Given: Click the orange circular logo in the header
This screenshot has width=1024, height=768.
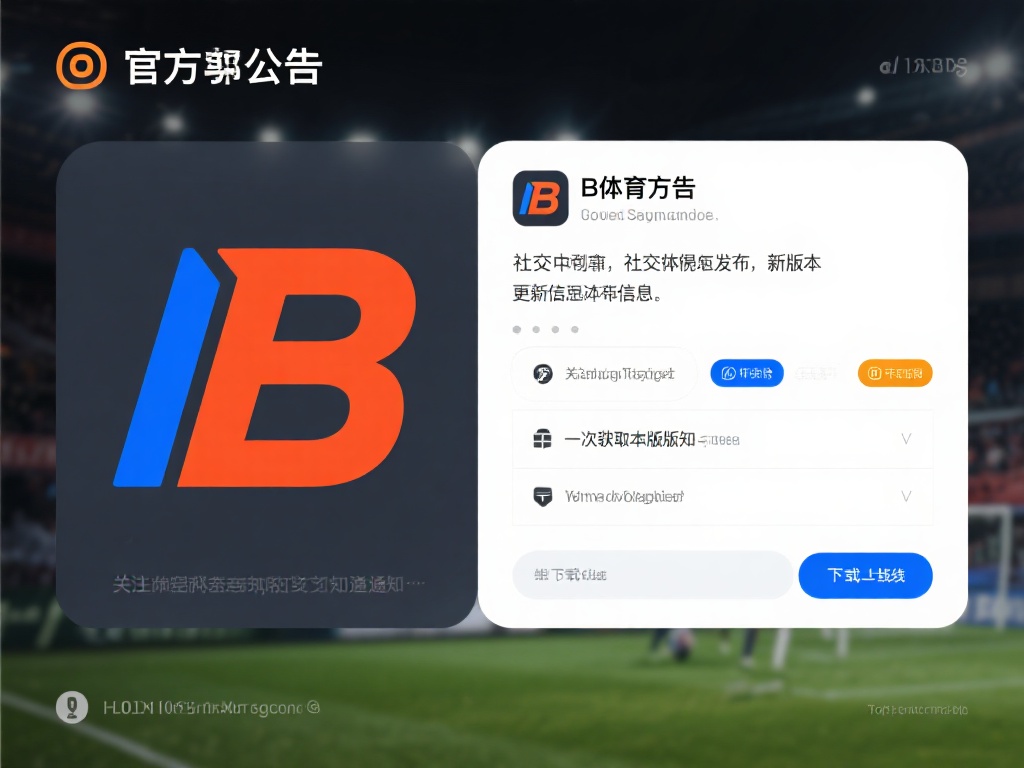Looking at the screenshot, I should (81, 65).
